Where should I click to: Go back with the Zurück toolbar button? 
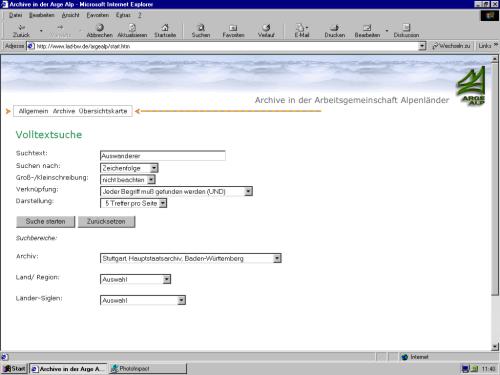[21, 31]
